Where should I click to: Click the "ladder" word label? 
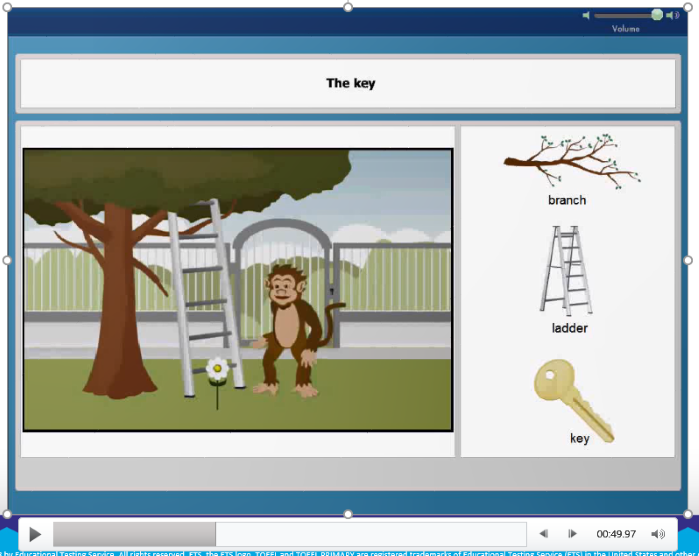click(x=570, y=328)
